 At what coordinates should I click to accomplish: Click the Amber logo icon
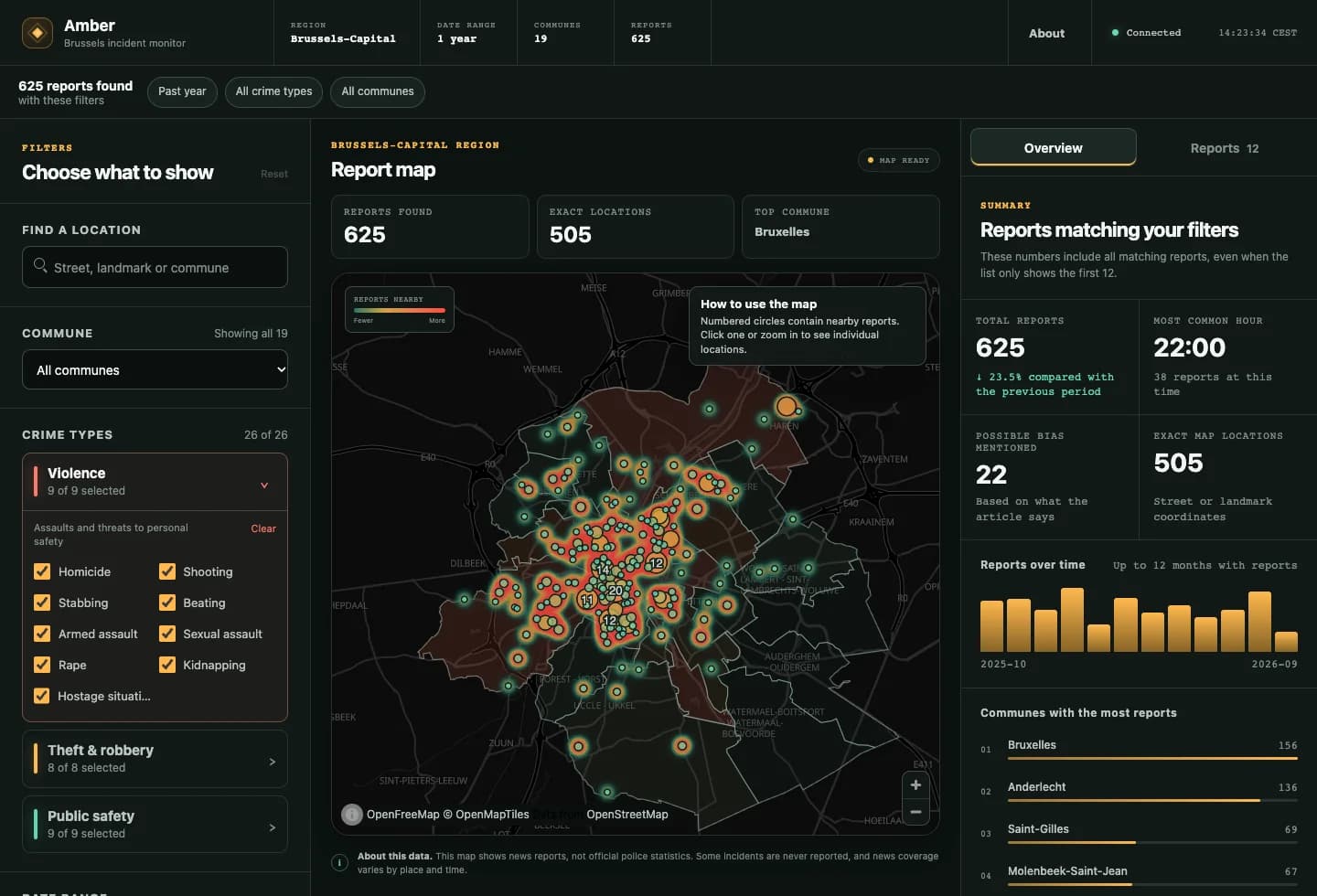coord(37,33)
